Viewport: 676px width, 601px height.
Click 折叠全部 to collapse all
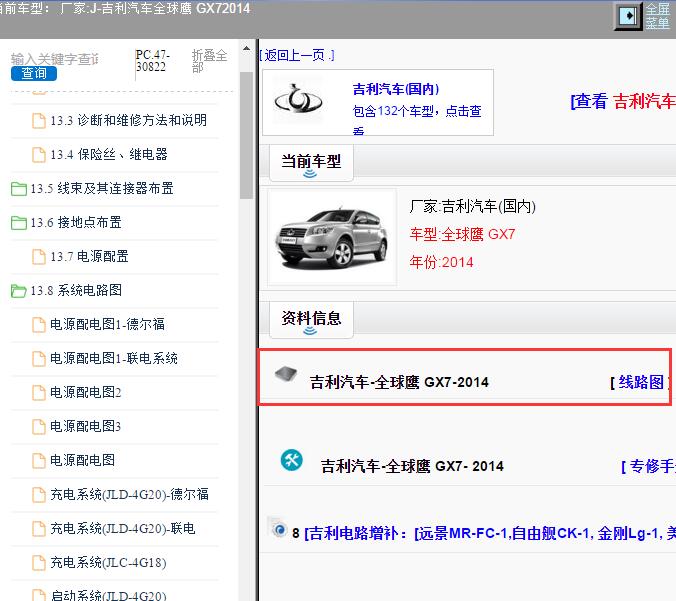coord(209,61)
